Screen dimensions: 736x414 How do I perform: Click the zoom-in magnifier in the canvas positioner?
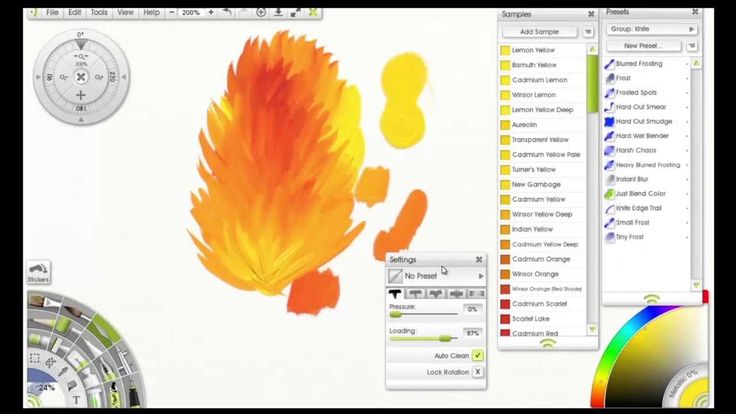[x=99, y=77]
